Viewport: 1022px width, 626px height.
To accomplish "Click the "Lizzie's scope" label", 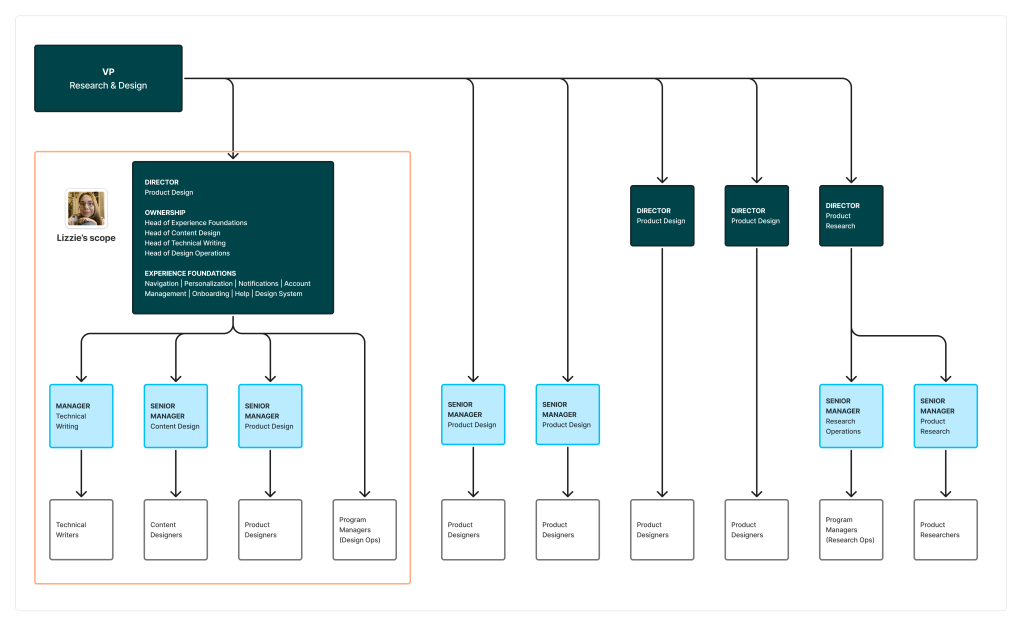I will [x=86, y=238].
